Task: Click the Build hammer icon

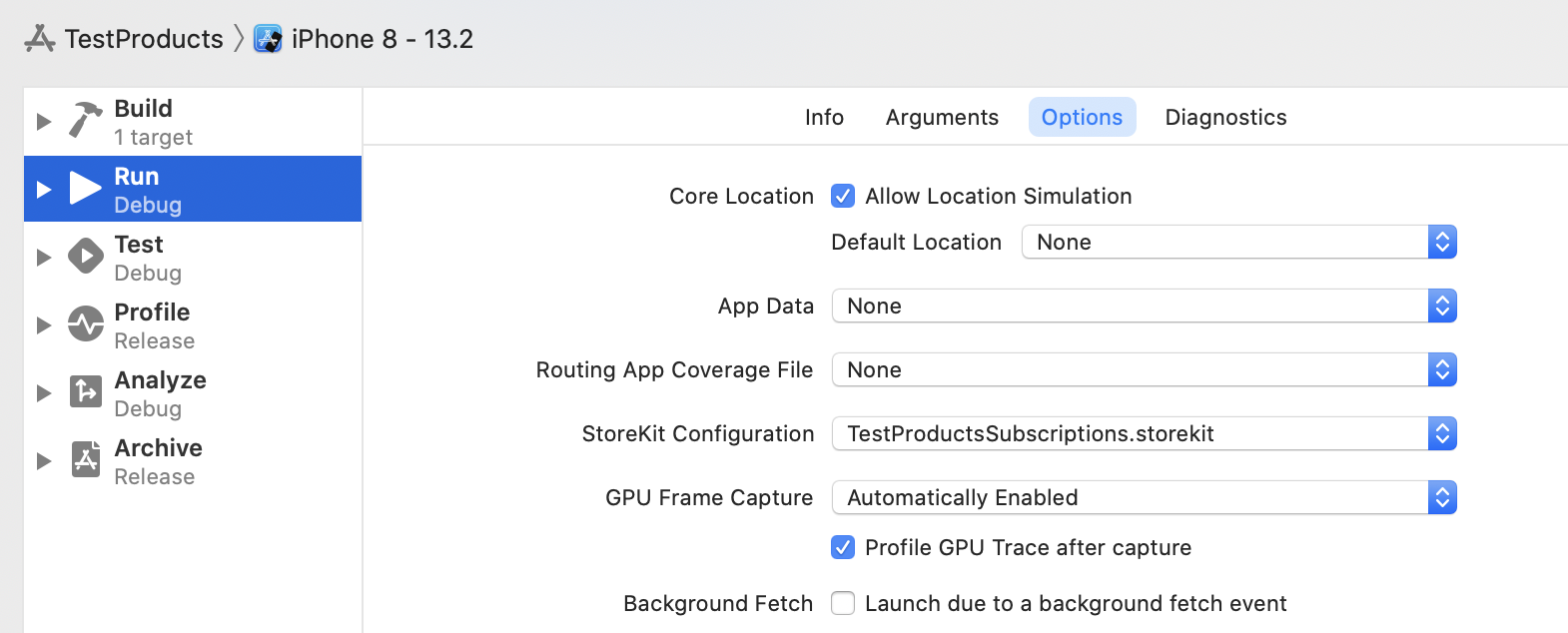Action: point(86,121)
